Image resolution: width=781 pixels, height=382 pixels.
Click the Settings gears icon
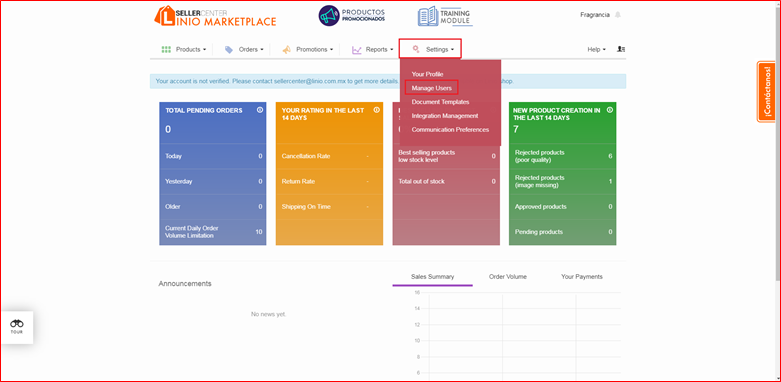coord(416,49)
